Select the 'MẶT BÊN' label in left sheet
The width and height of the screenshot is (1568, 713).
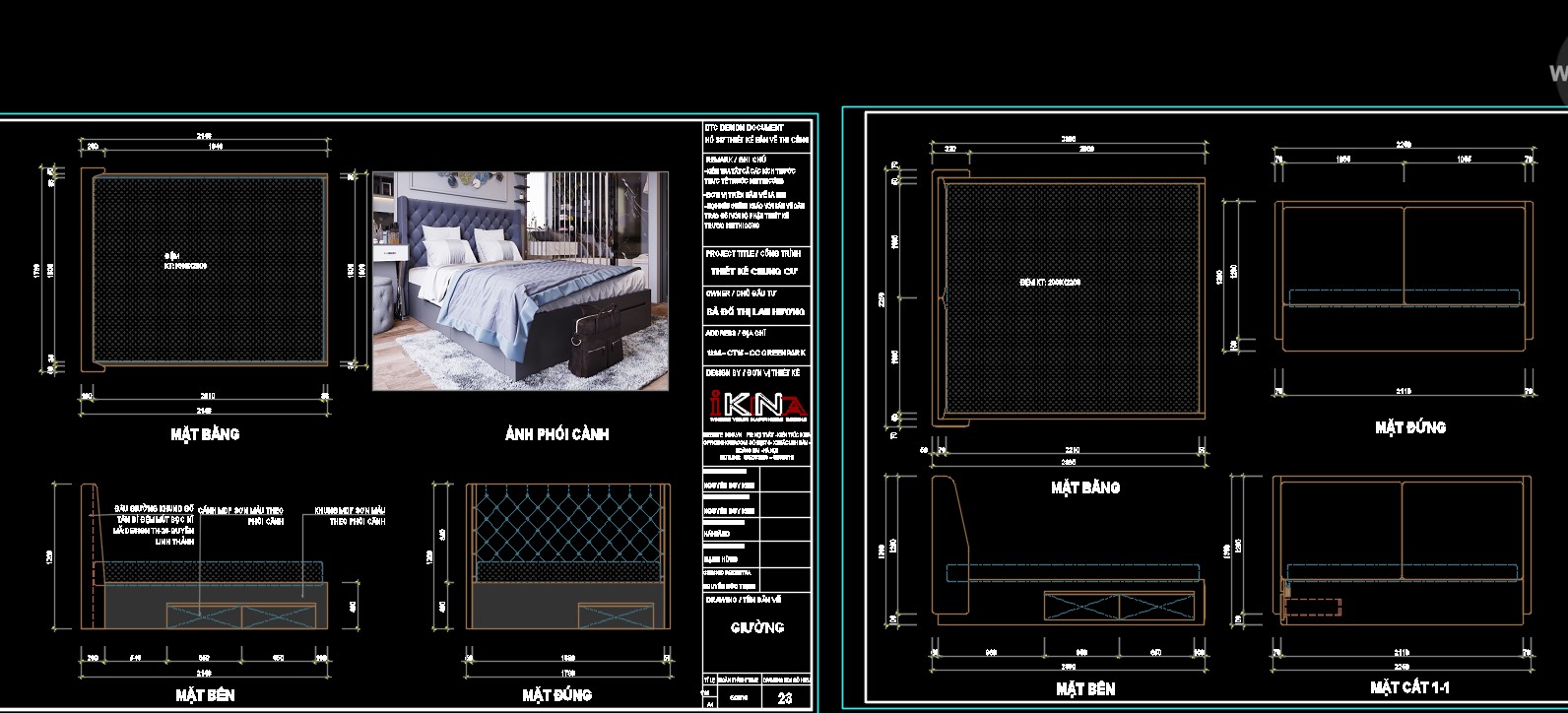(205, 695)
